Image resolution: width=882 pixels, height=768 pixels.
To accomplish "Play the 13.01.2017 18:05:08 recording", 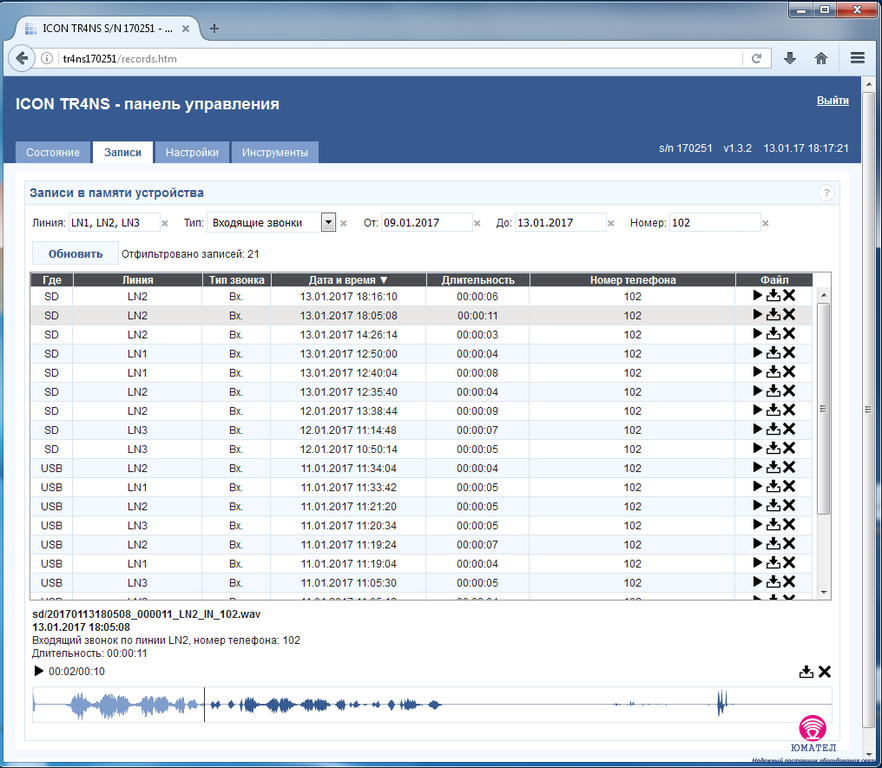I will [x=757, y=315].
